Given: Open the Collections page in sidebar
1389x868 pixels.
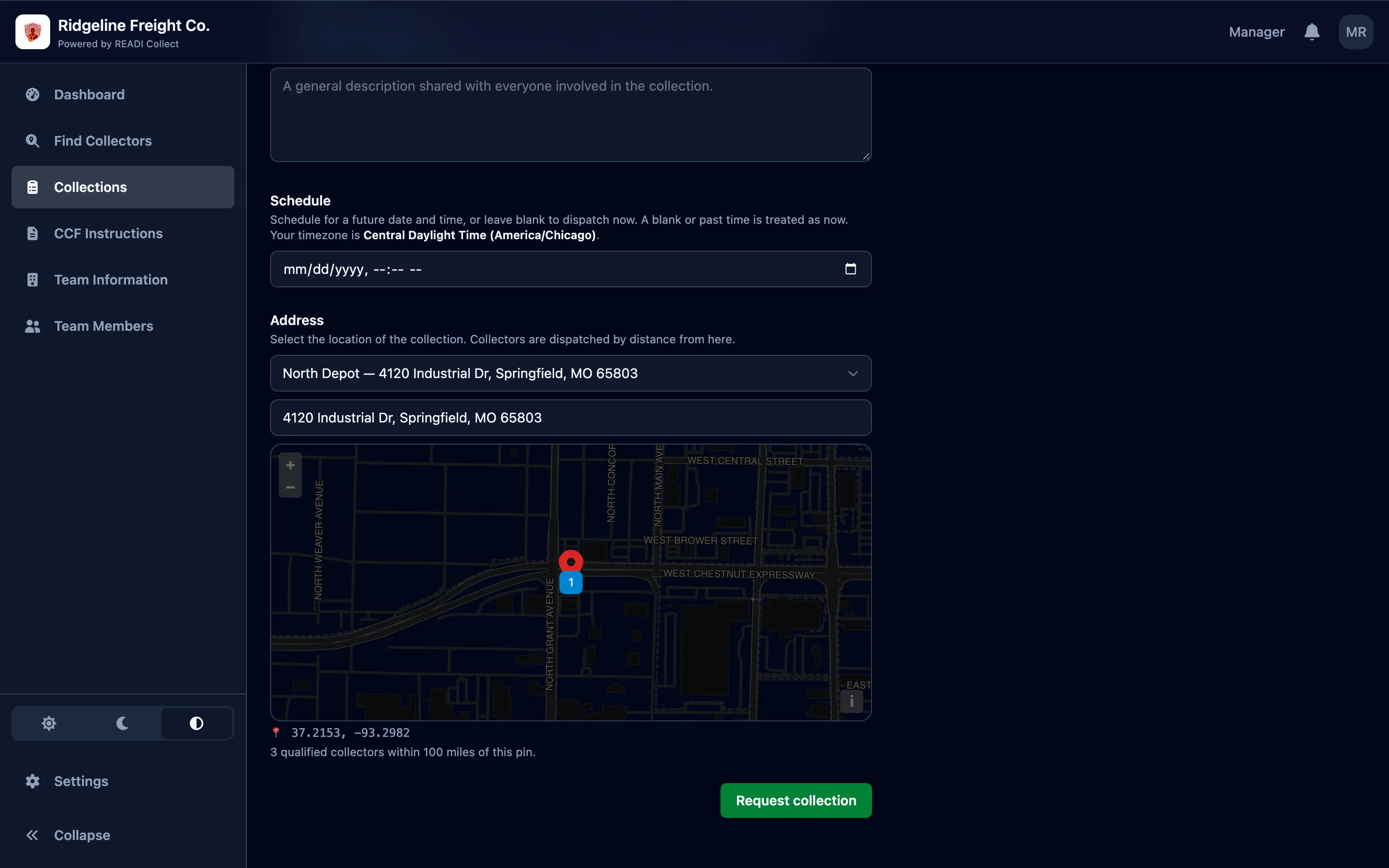Looking at the screenshot, I should click(123, 187).
